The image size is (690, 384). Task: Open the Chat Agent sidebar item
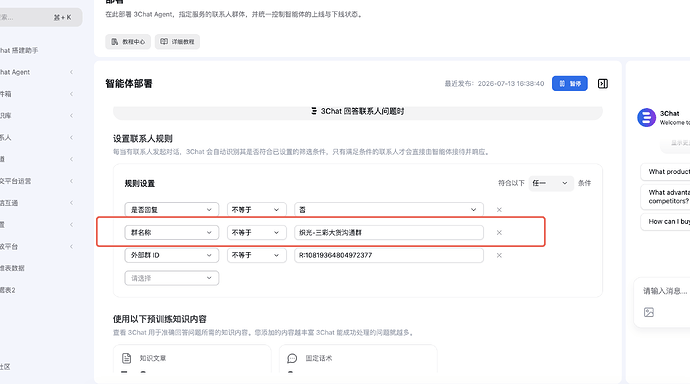point(15,72)
